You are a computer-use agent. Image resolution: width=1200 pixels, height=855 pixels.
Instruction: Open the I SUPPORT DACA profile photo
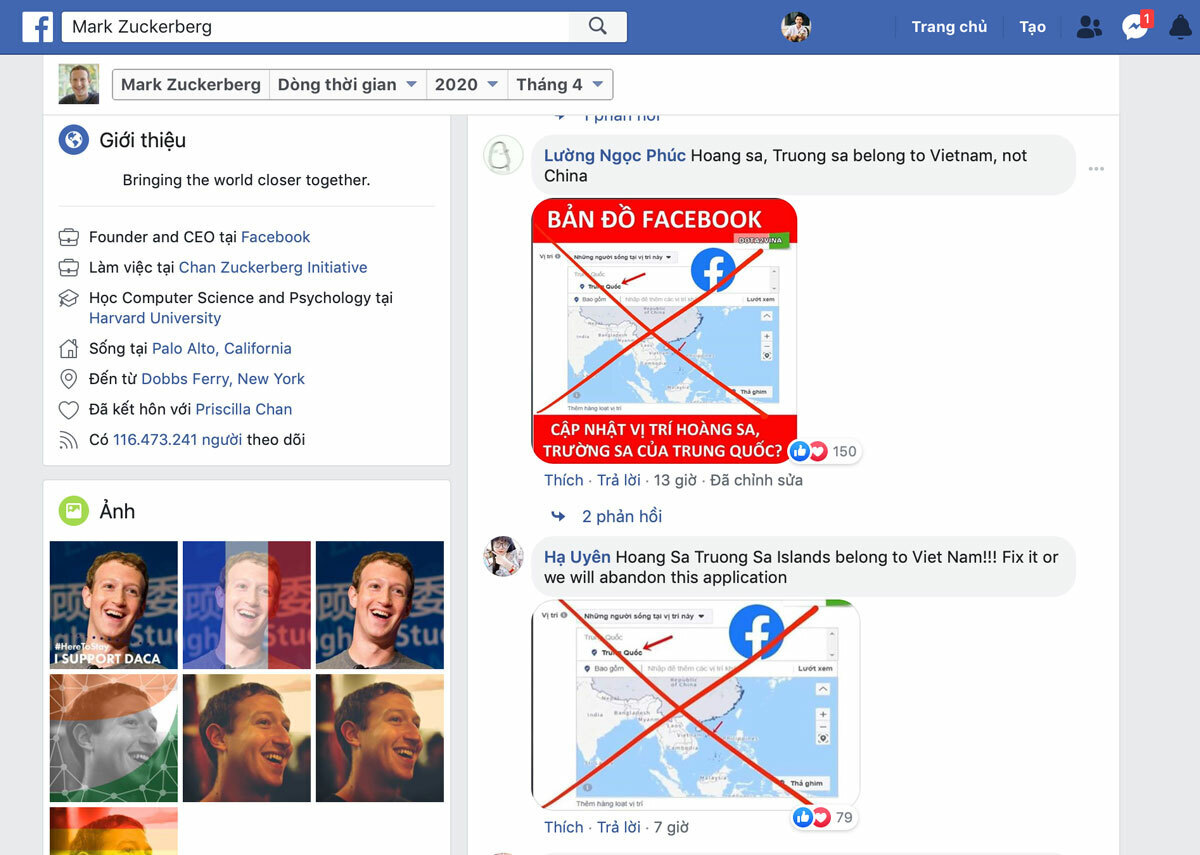[114, 605]
